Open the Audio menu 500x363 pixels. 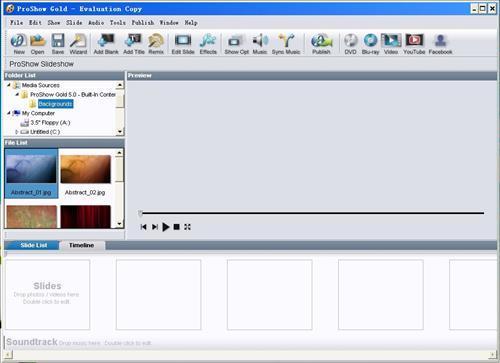coord(96,23)
